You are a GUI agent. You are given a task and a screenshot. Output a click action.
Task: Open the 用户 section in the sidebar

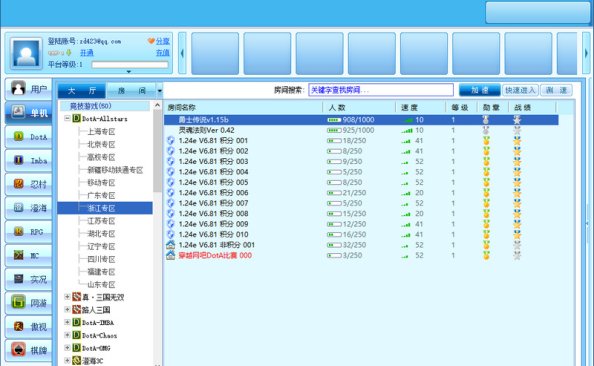pyautogui.click(x=29, y=89)
